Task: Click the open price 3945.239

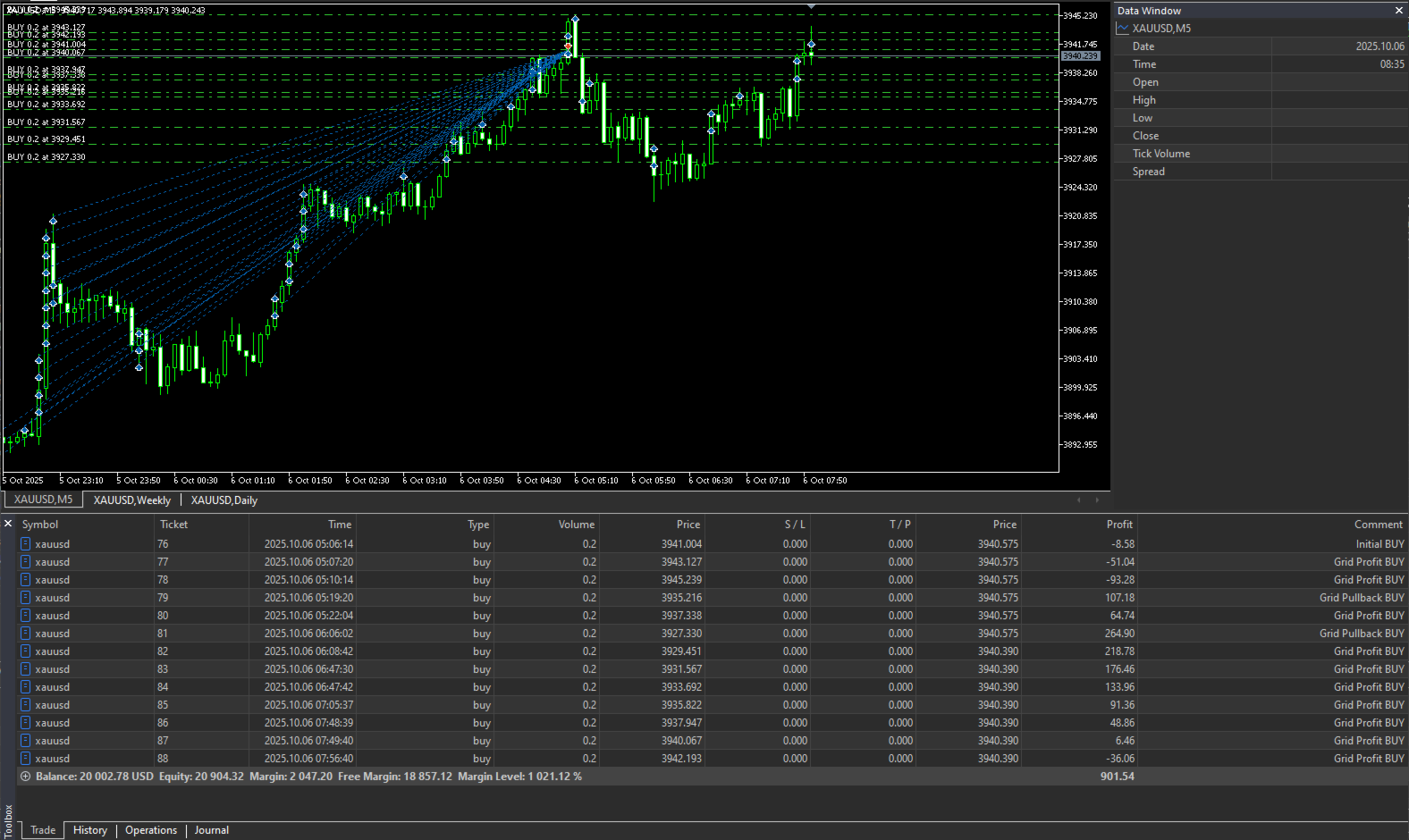Action: [x=681, y=580]
